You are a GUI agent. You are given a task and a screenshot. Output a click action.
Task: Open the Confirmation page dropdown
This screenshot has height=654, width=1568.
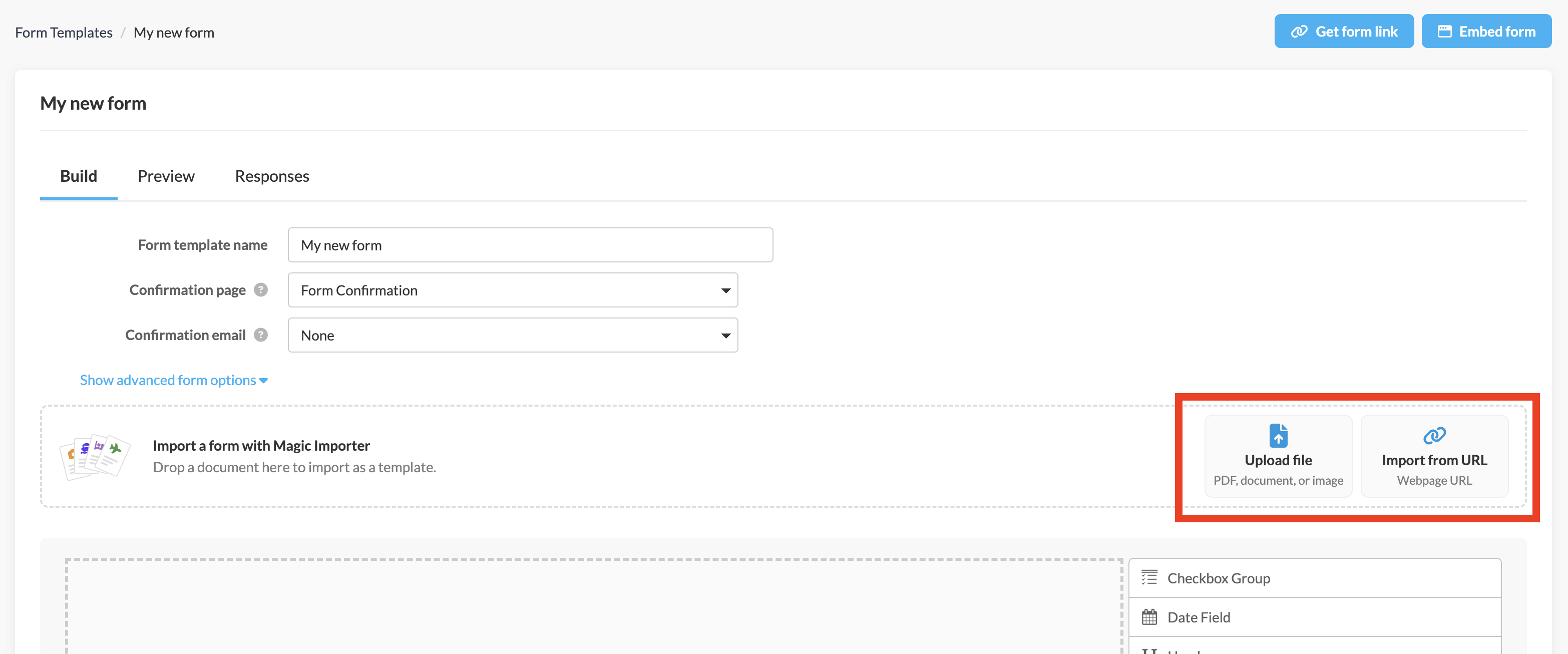click(x=513, y=290)
